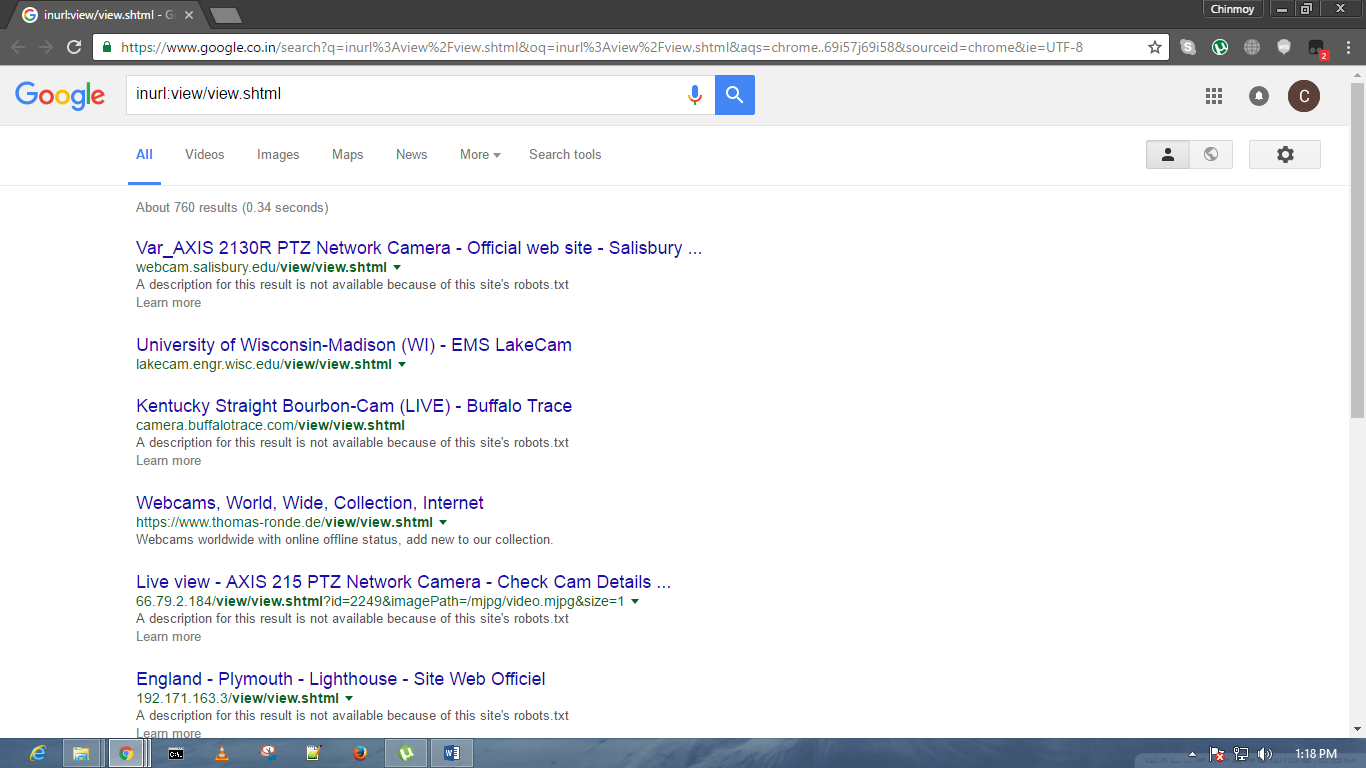Click the blue magnifier search button
The image size is (1366, 768).
(735, 95)
